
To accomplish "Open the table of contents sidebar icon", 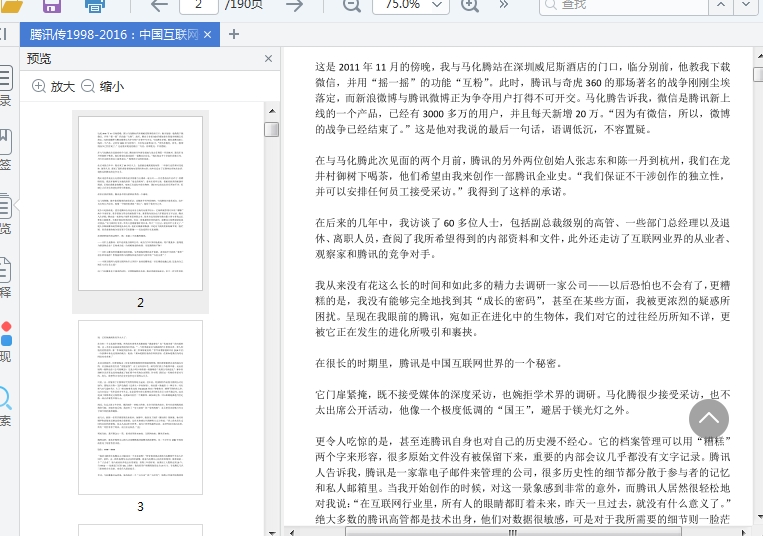I will click(x=5, y=86).
